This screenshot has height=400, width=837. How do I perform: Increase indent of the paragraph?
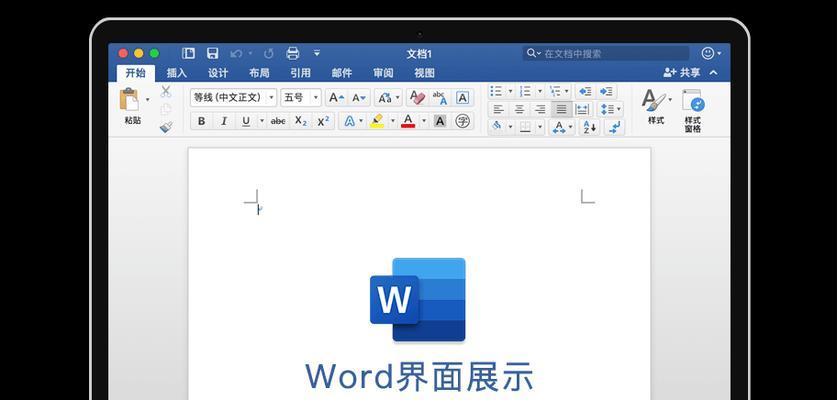[x=606, y=91]
